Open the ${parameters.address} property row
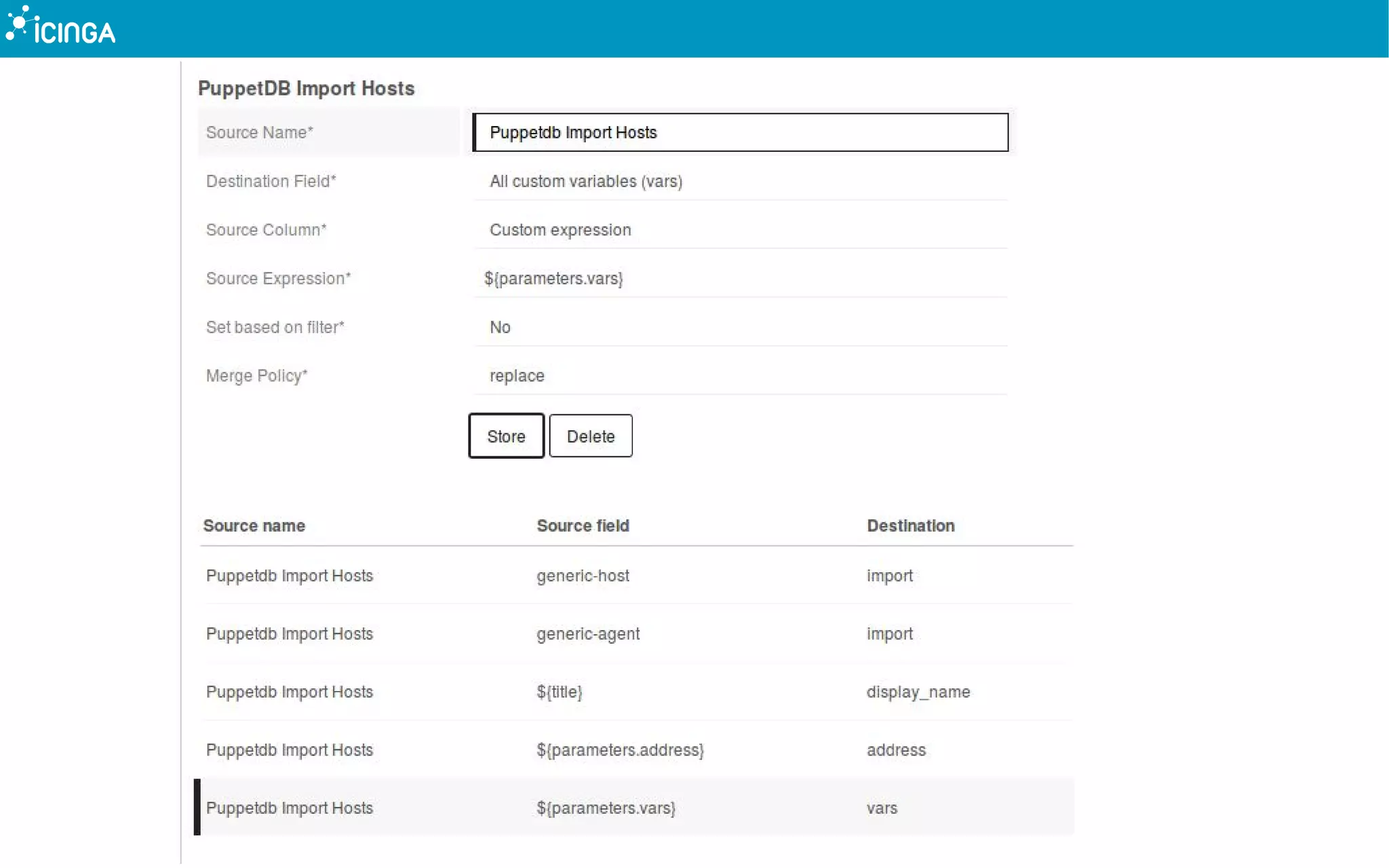The width and height of the screenshot is (1389, 868). click(619, 750)
